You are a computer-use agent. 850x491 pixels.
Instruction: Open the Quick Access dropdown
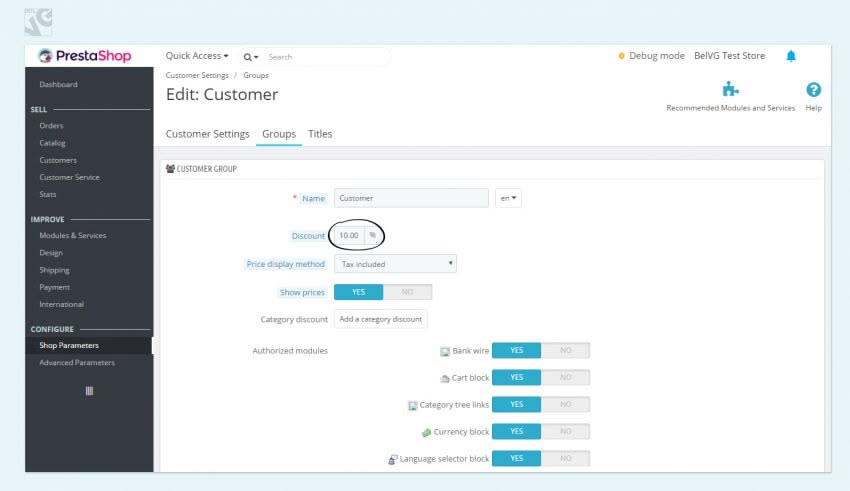click(197, 56)
